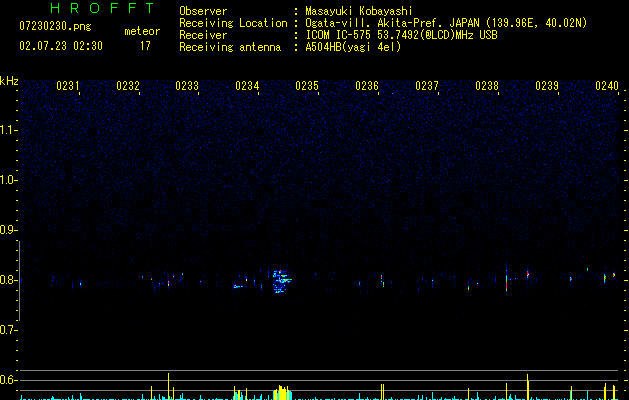Viewport: 629px width, 400px height.
Task: Click the large meteor echo burst near 0234
Action: coord(282,281)
